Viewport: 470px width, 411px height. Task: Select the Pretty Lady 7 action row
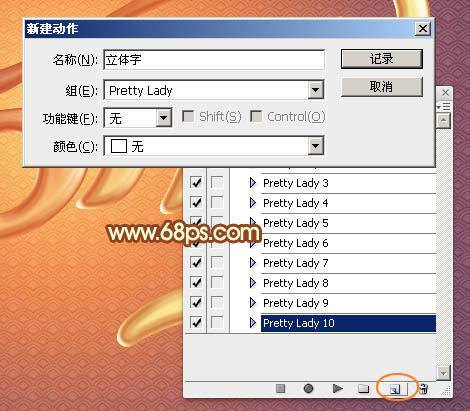[x=348, y=263]
